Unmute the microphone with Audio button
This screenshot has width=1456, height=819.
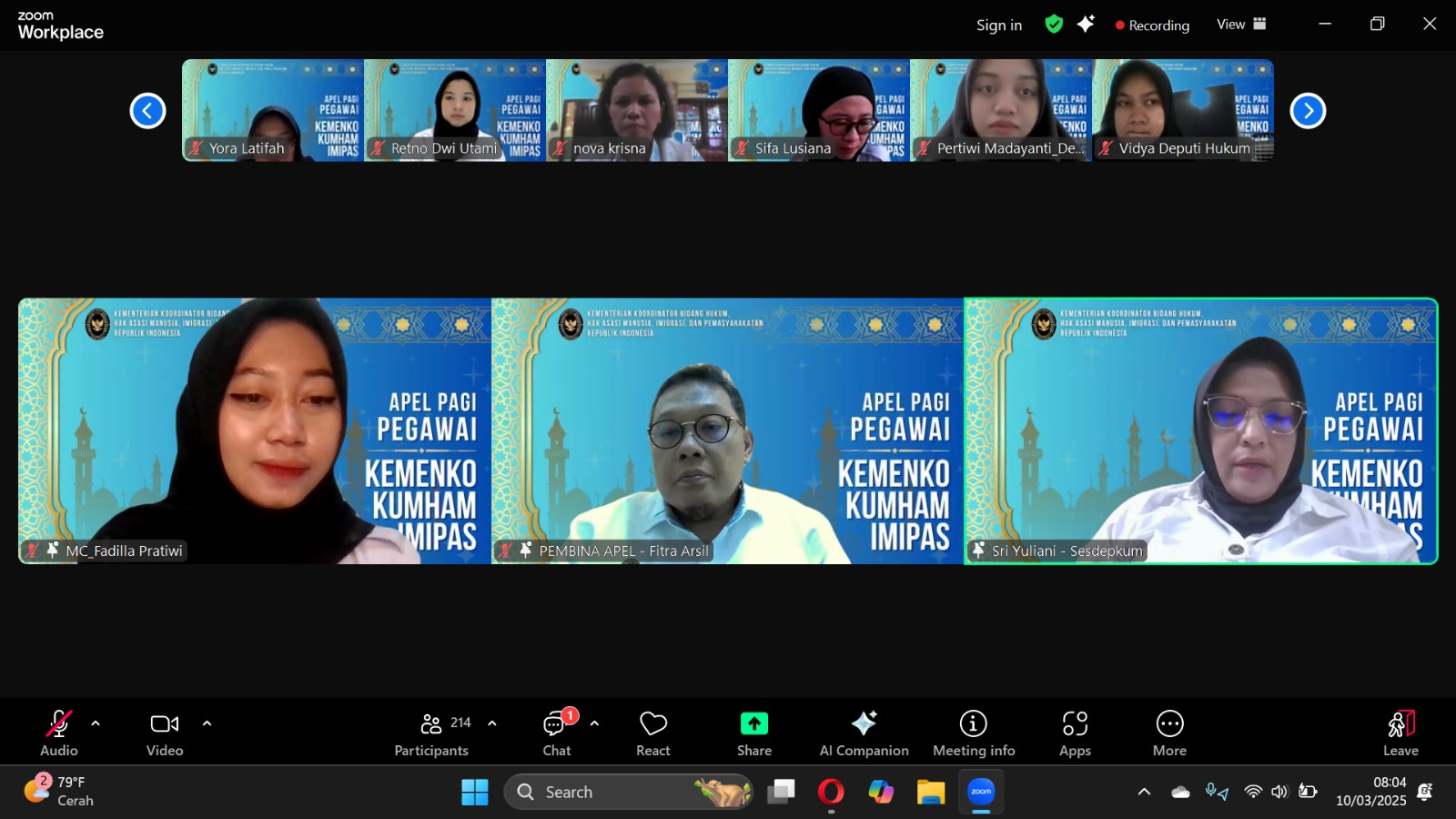(x=59, y=733)
